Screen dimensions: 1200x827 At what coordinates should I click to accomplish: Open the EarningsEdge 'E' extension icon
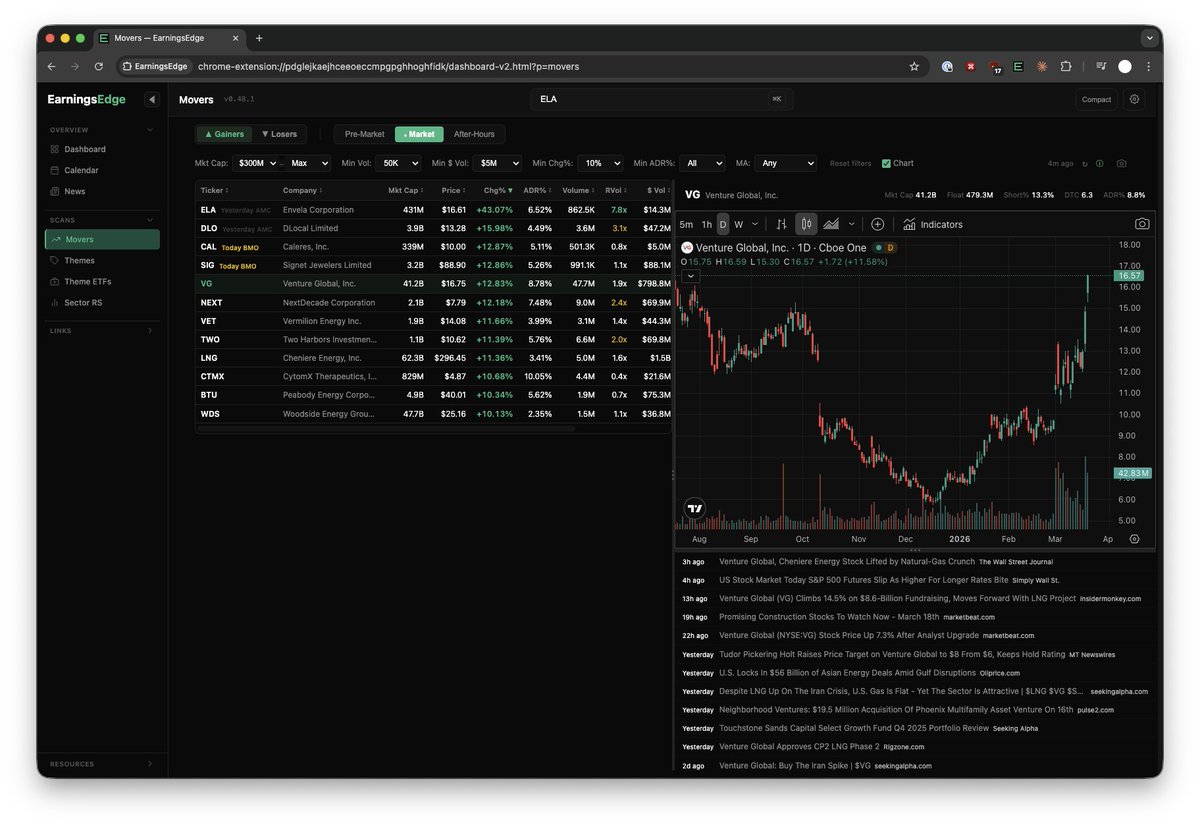pos(1018,66)
